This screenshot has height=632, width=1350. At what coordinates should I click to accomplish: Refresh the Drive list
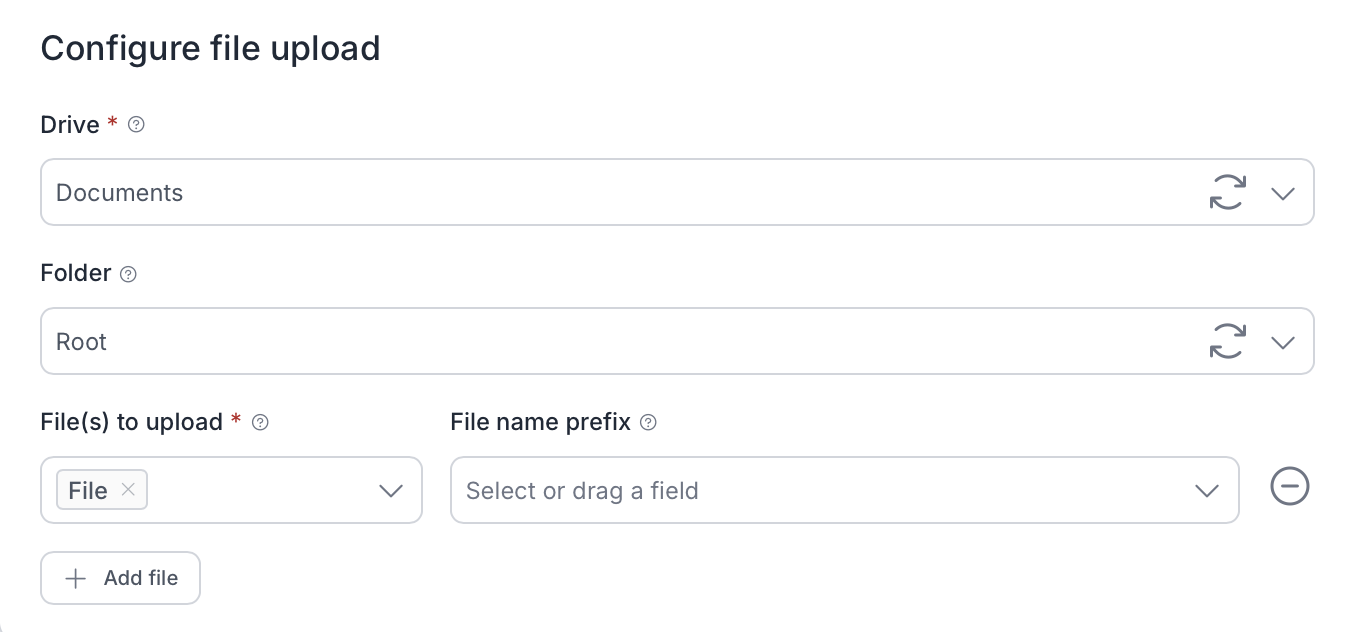pos(1228,192)
